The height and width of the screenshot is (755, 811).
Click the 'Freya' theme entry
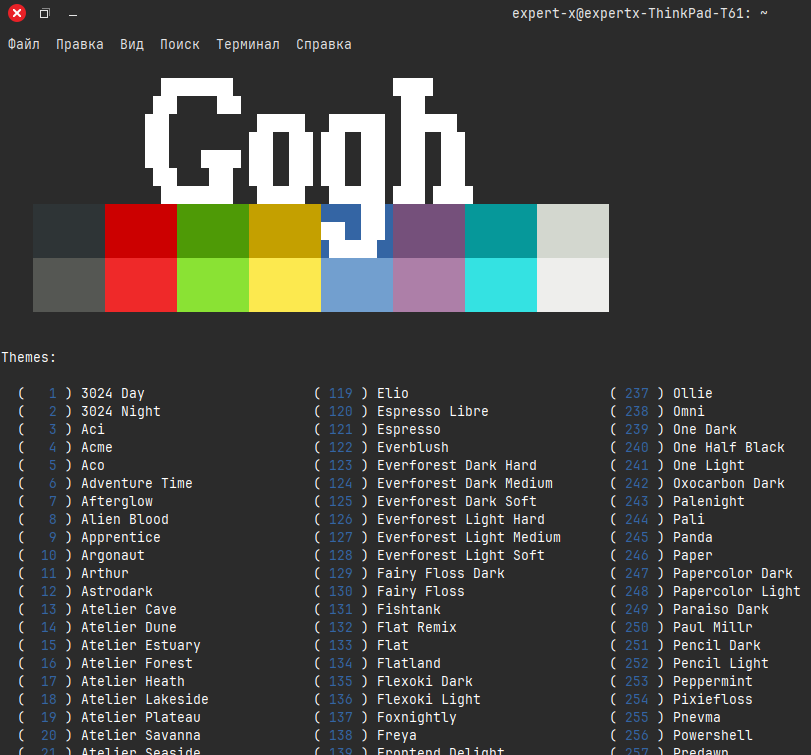(x=397, y=735)
